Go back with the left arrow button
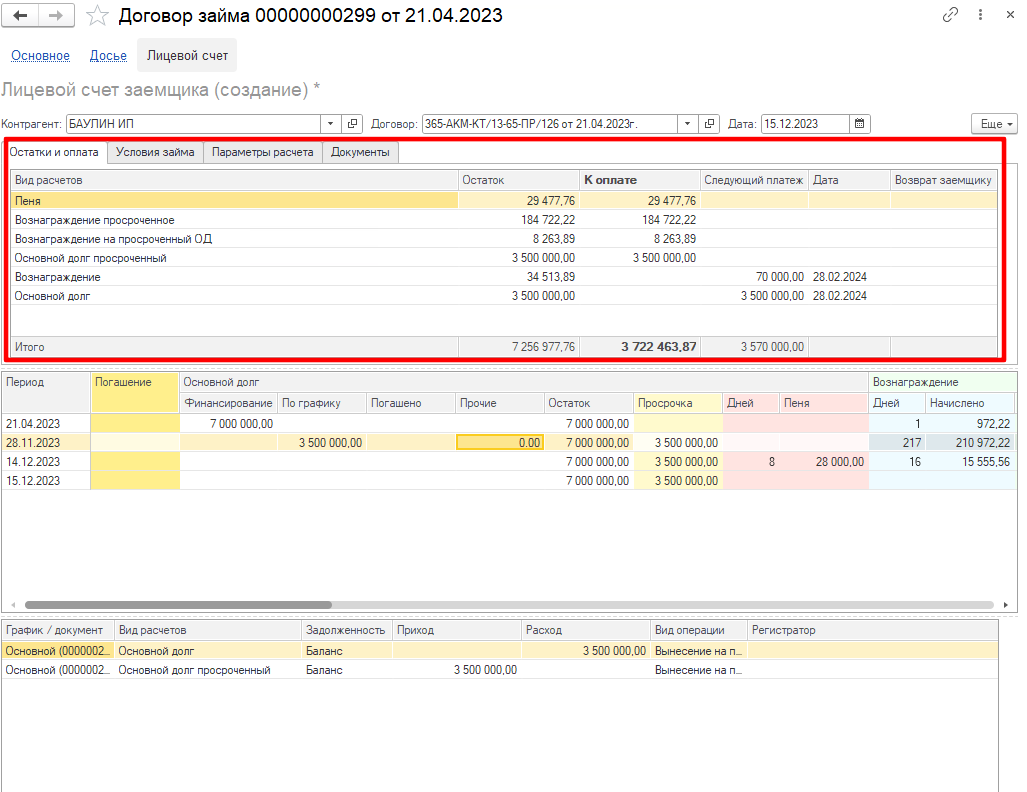This screenshot has width=1027, height=792. [20, 15]
